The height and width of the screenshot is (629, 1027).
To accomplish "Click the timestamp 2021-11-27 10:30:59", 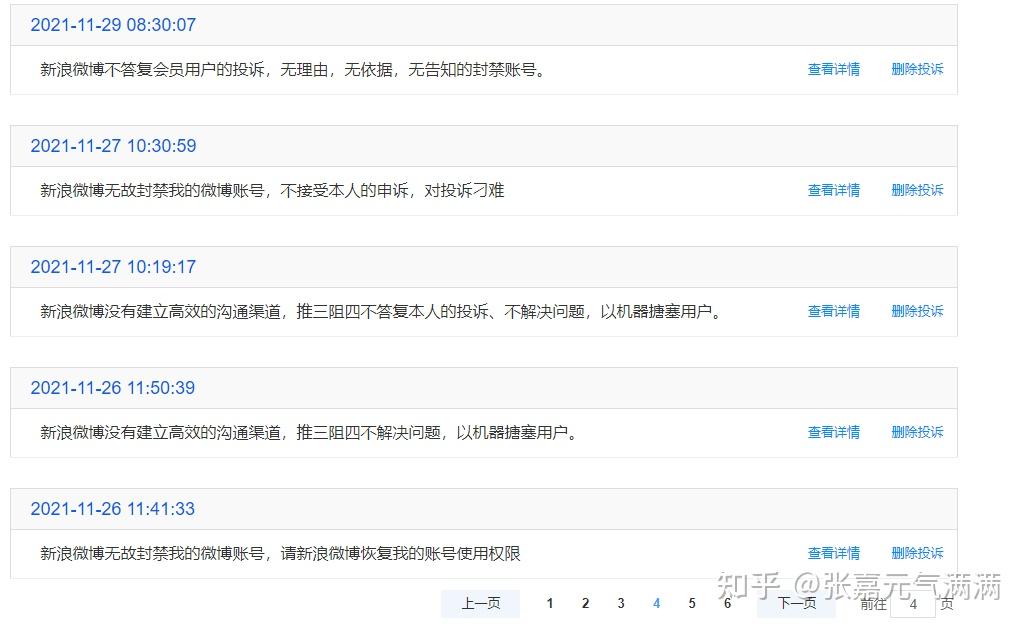I will [113, 146].
